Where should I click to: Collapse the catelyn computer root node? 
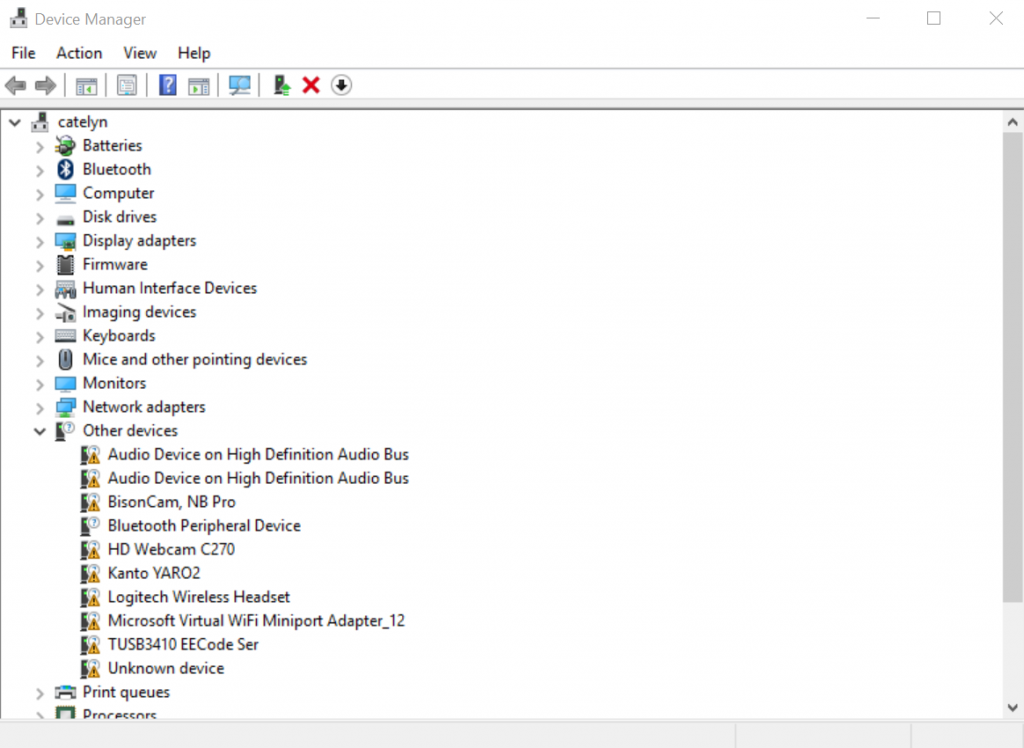[14, 121]
